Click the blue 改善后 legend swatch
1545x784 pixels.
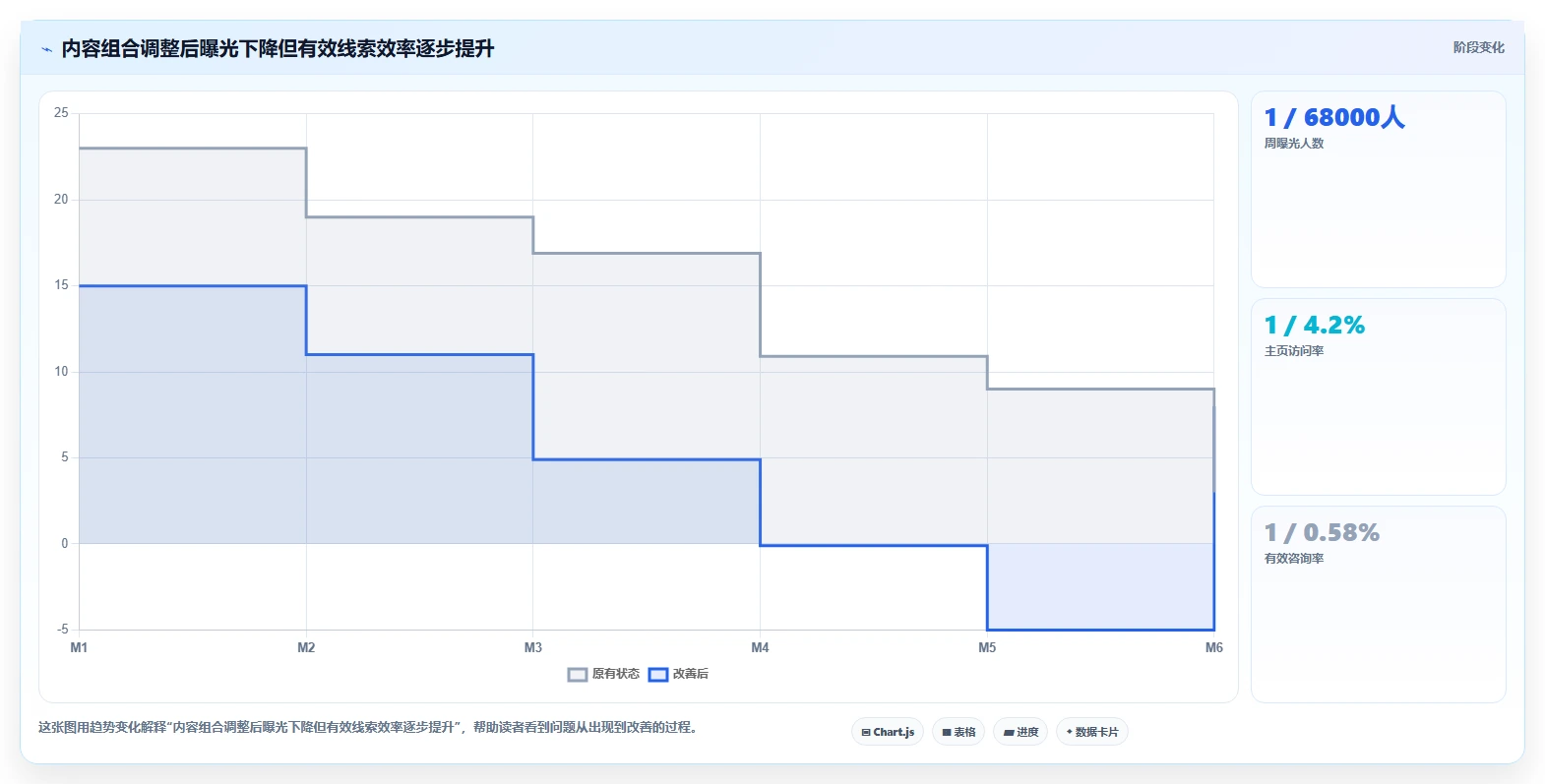pyautogui.click(x=658, y=675)
